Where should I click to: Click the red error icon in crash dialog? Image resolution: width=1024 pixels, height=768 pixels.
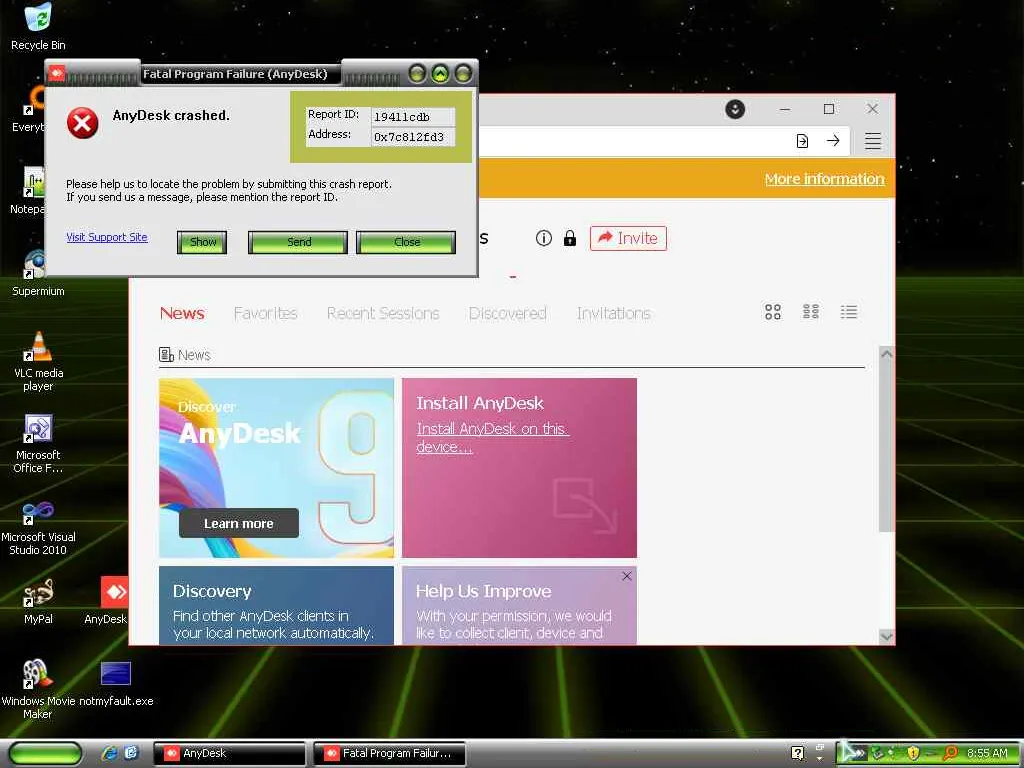[82, 123]
